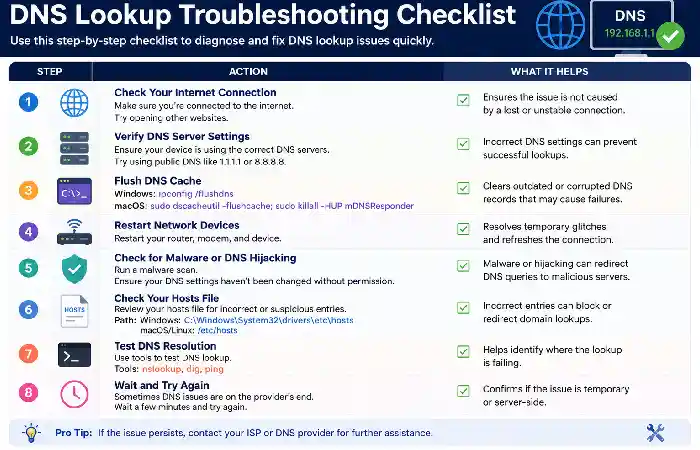This screenshot has height=450, width=700.
Task: Click the WHAT IT HELPS column header
Action: point(550,71)
